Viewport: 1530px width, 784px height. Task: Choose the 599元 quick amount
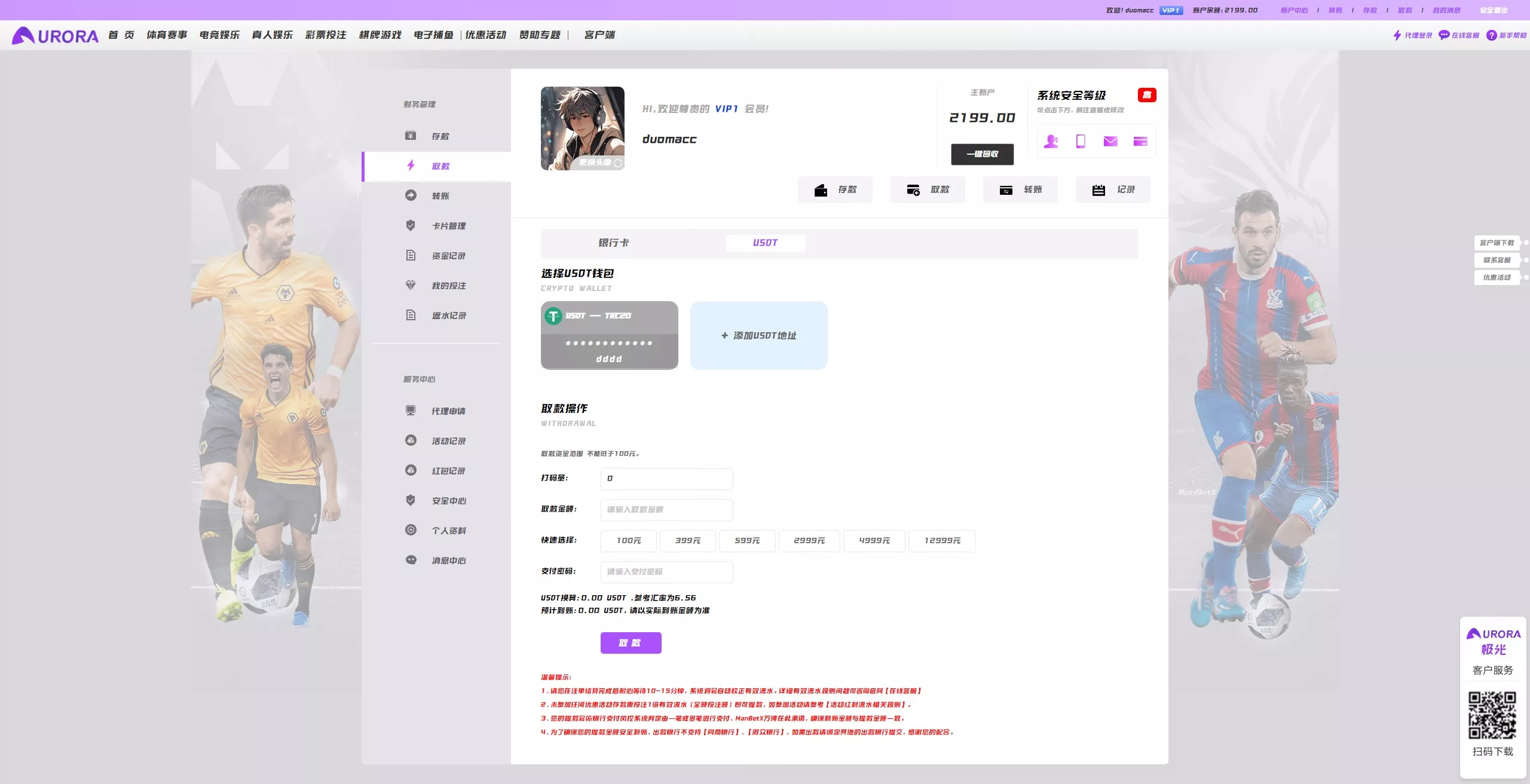click(x=747, y=541)
